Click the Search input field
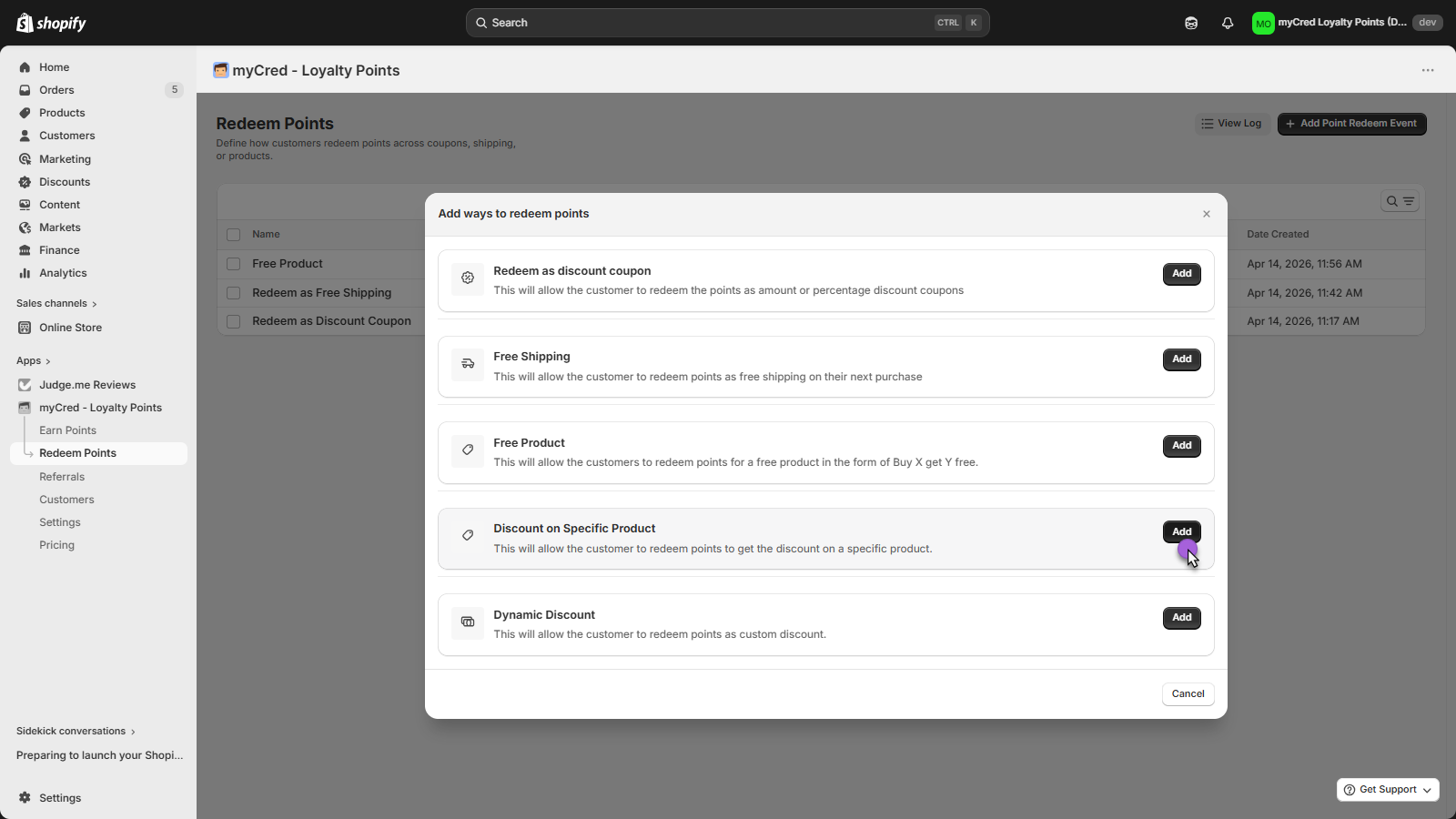The width and height of the screenshot is (1456, 819). point(710,23)
